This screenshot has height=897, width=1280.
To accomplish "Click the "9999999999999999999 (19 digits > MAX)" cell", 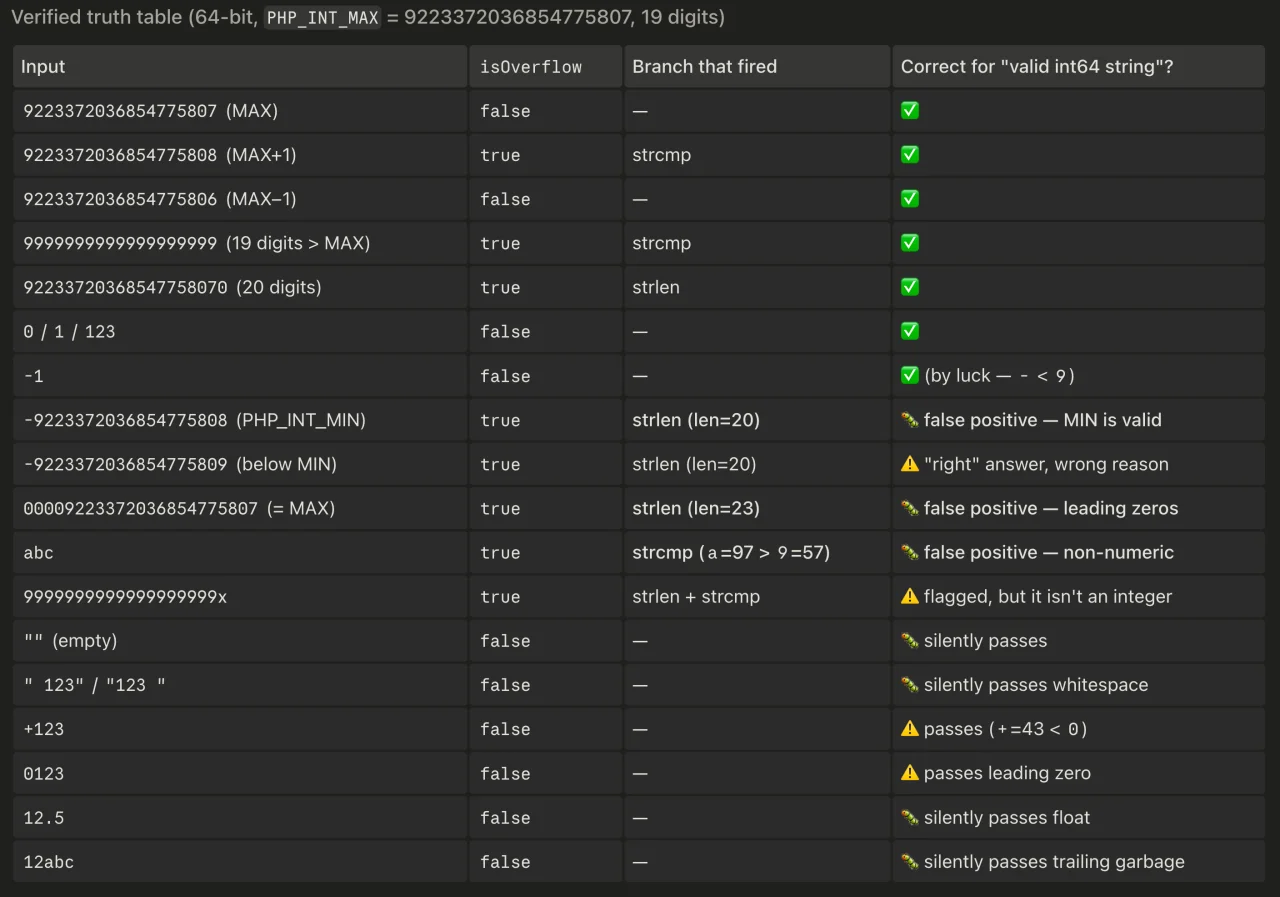I will (x=240, y=243).
